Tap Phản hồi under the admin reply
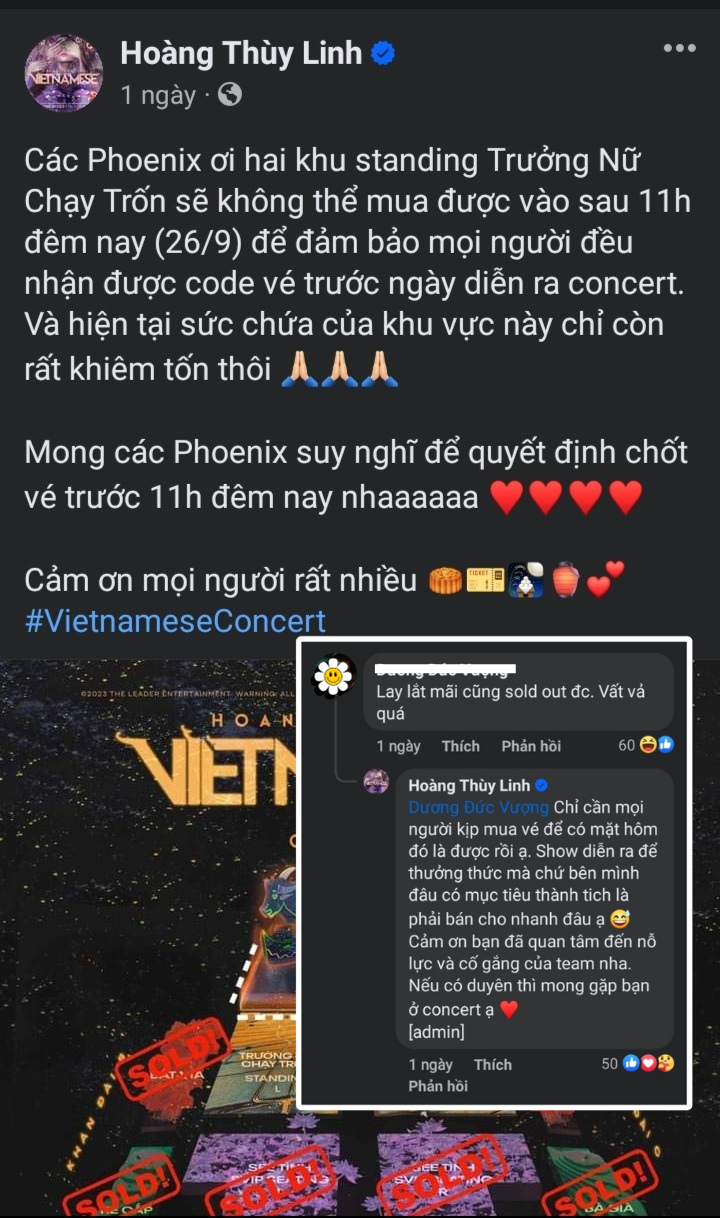Viewport: 720px width, 1218px height. pyautogui.click(x=438, y=1086)
